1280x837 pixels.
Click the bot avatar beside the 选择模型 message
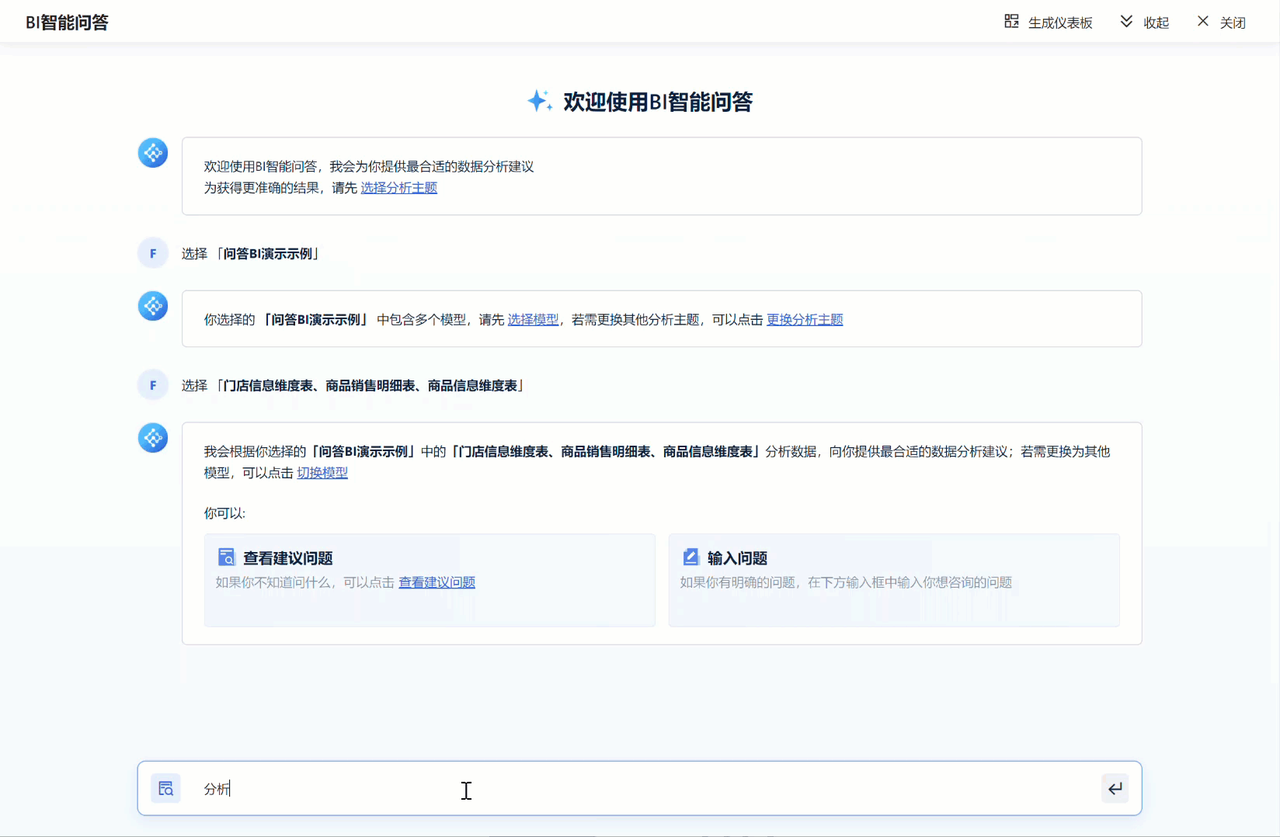click(153, 306)
